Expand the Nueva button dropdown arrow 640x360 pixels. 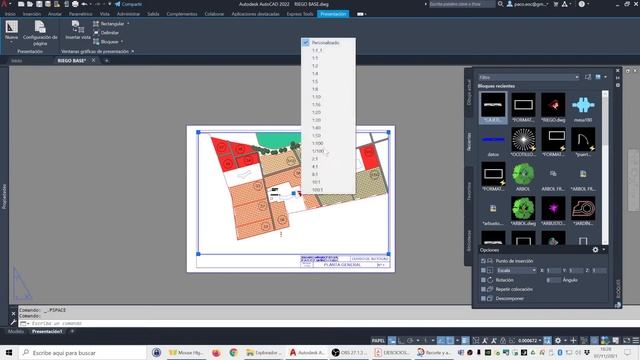tap(11, 42)
